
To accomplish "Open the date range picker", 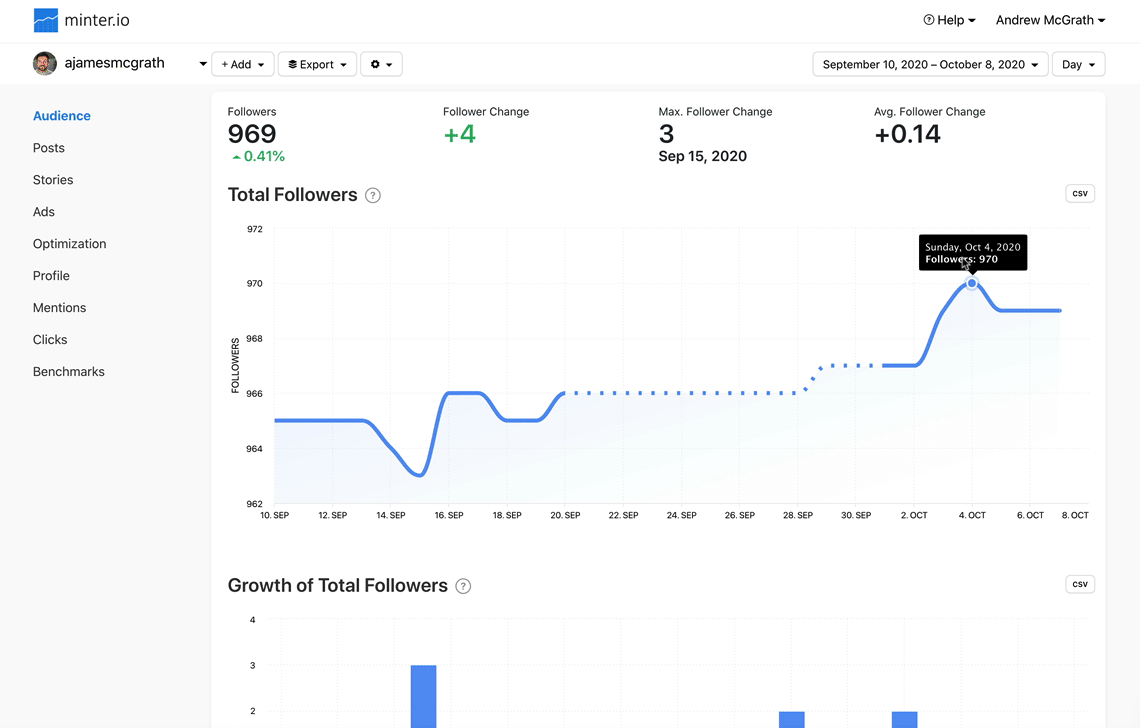I will point(930,64).
